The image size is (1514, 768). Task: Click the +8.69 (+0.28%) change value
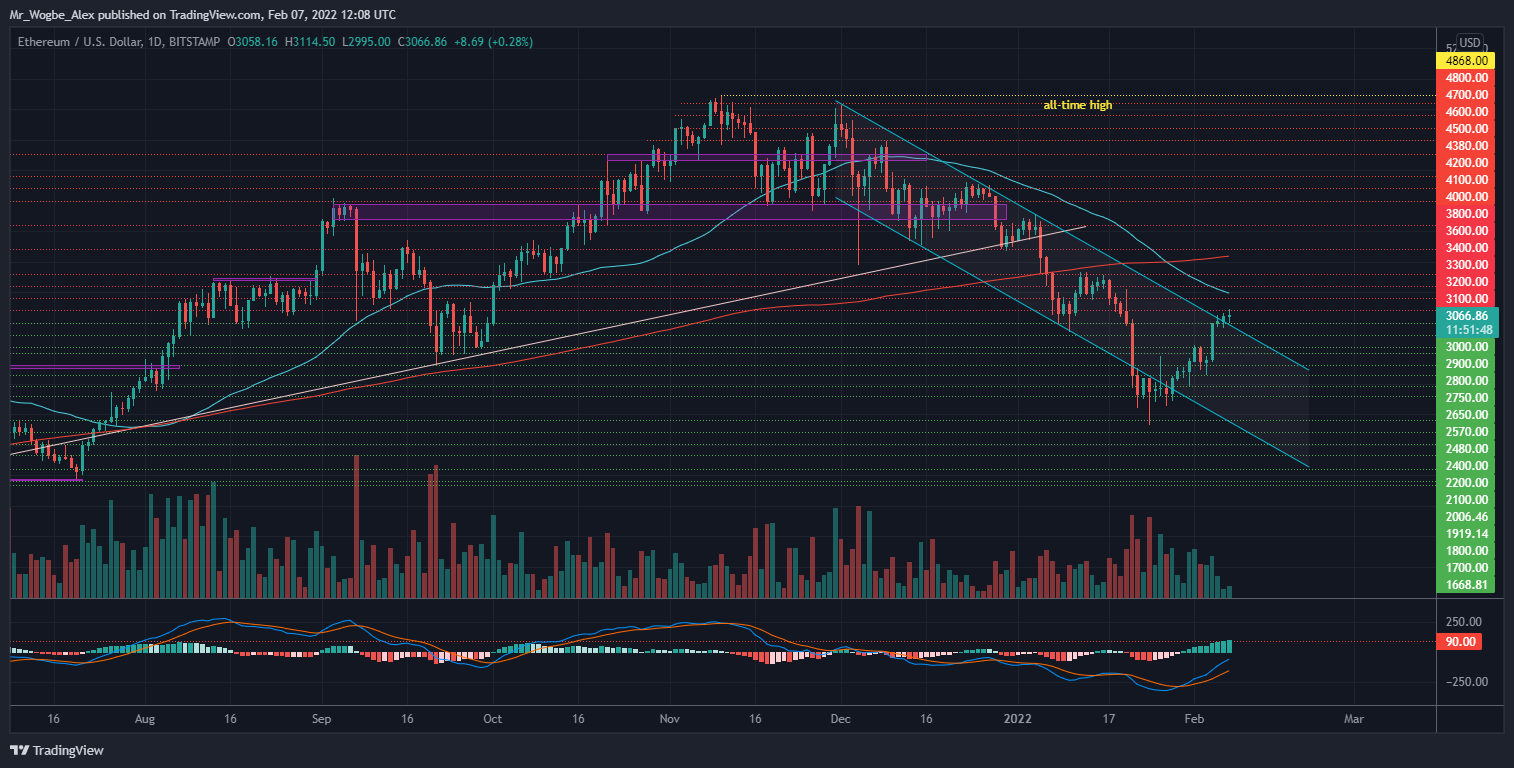(494, 42)
